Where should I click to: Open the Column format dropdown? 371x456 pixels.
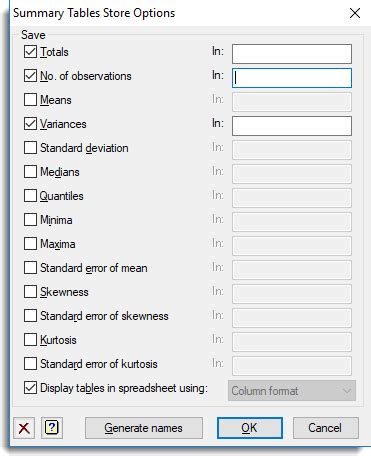tap(292, 391)
